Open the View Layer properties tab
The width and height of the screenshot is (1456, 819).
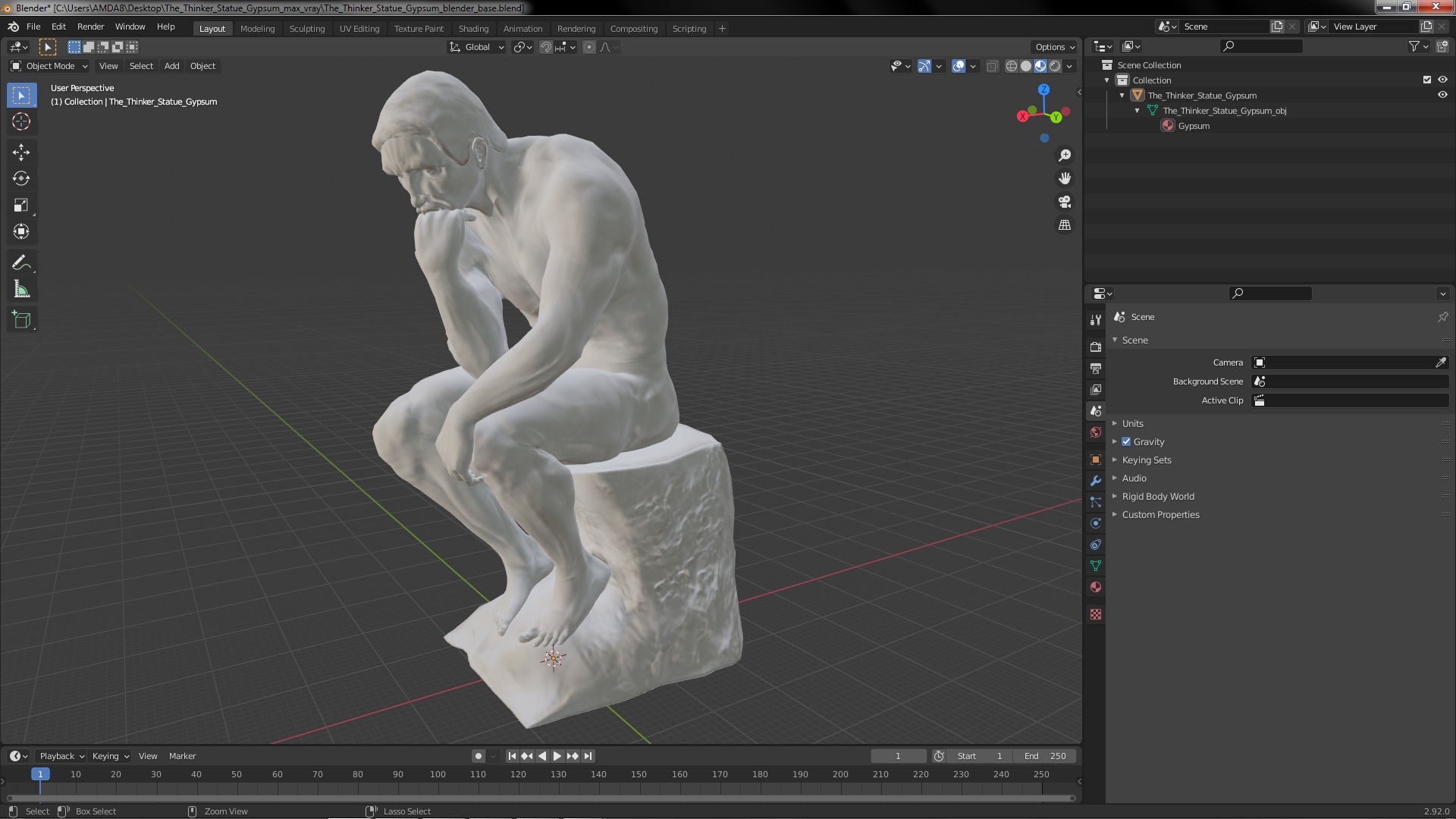[x=1095, y=389]
